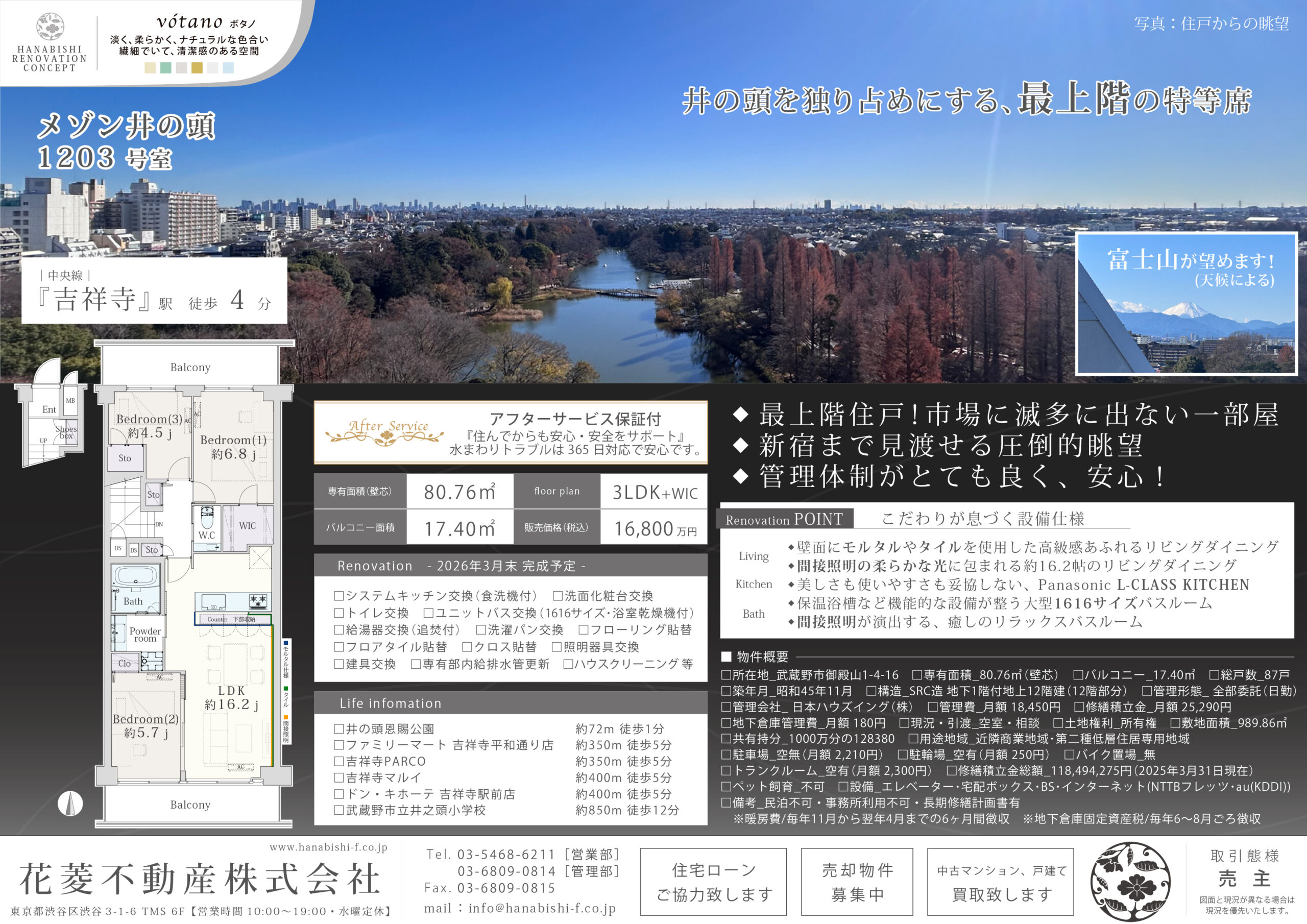Click the 買取致します box in the footer
Viewport: 1307px width, 924px height.
pos(1000,882)
